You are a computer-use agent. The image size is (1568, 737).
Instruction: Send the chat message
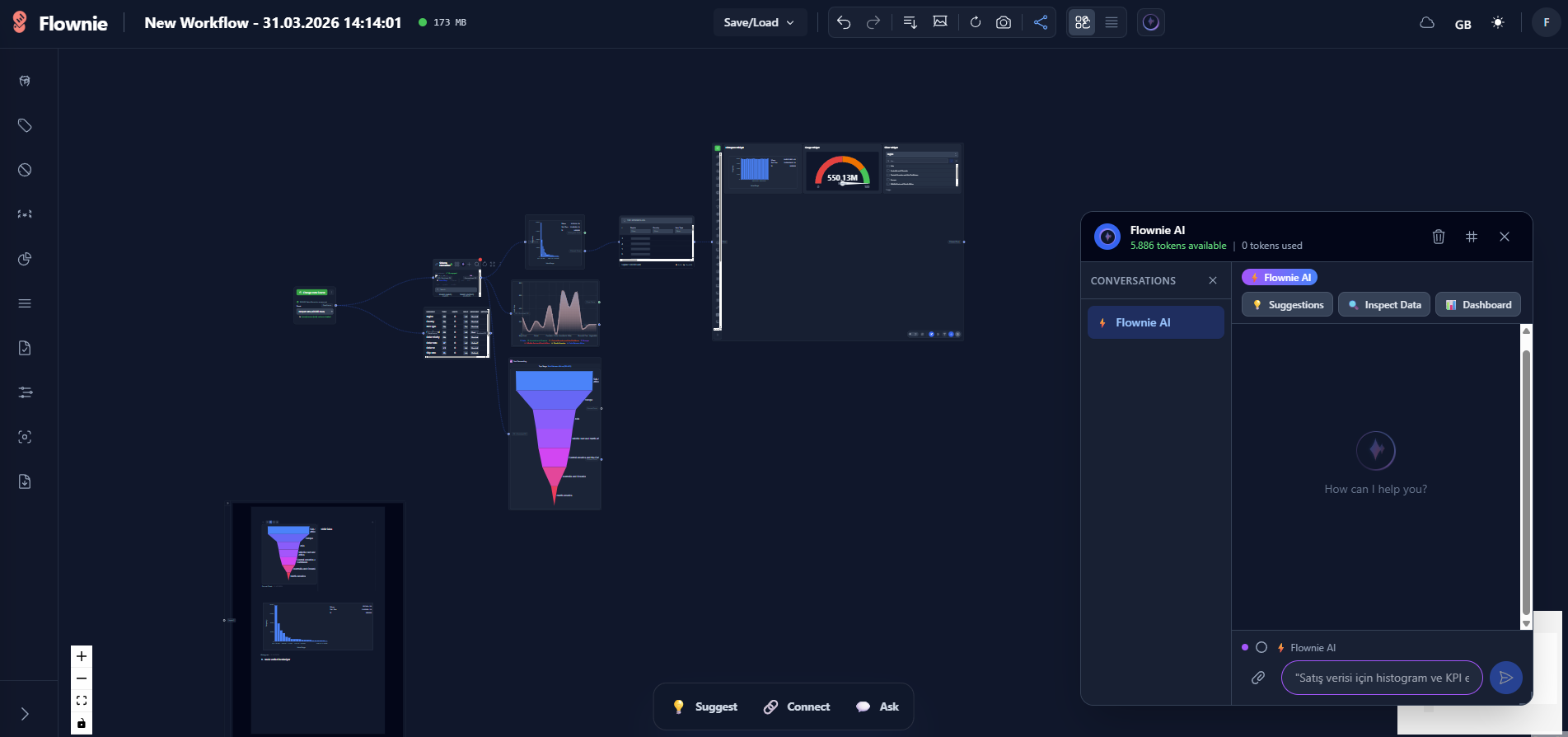coord(1506,678)
